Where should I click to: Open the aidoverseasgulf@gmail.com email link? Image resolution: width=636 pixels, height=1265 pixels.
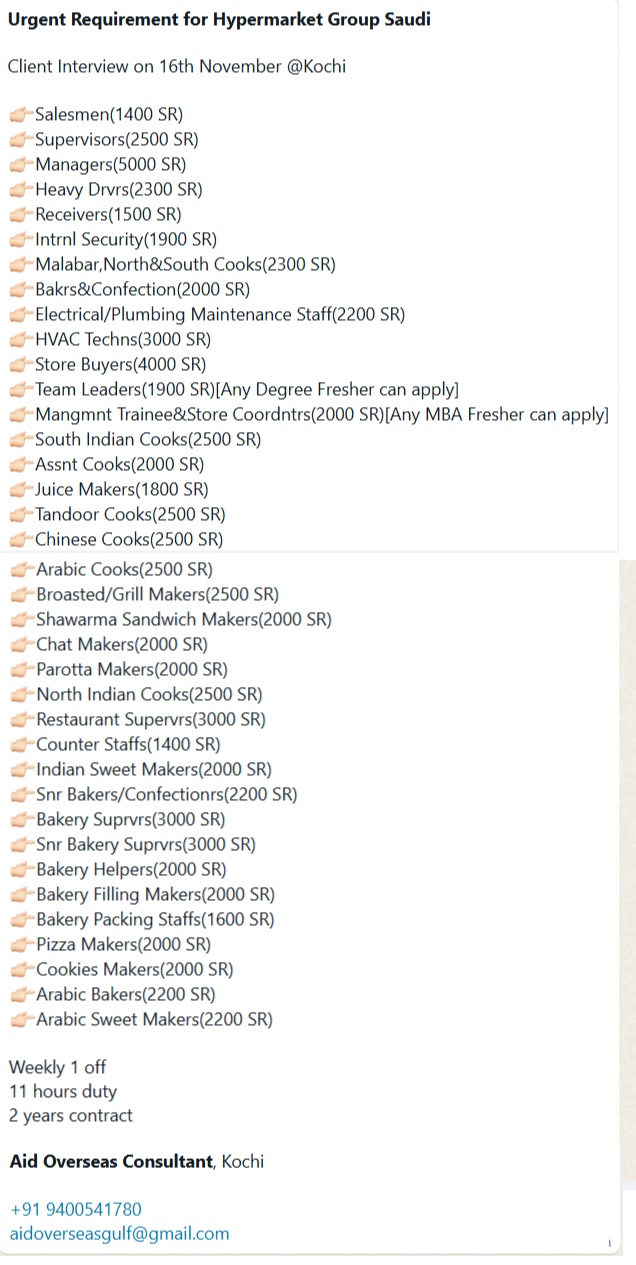pyautogui.click(x=119, y=1234)
